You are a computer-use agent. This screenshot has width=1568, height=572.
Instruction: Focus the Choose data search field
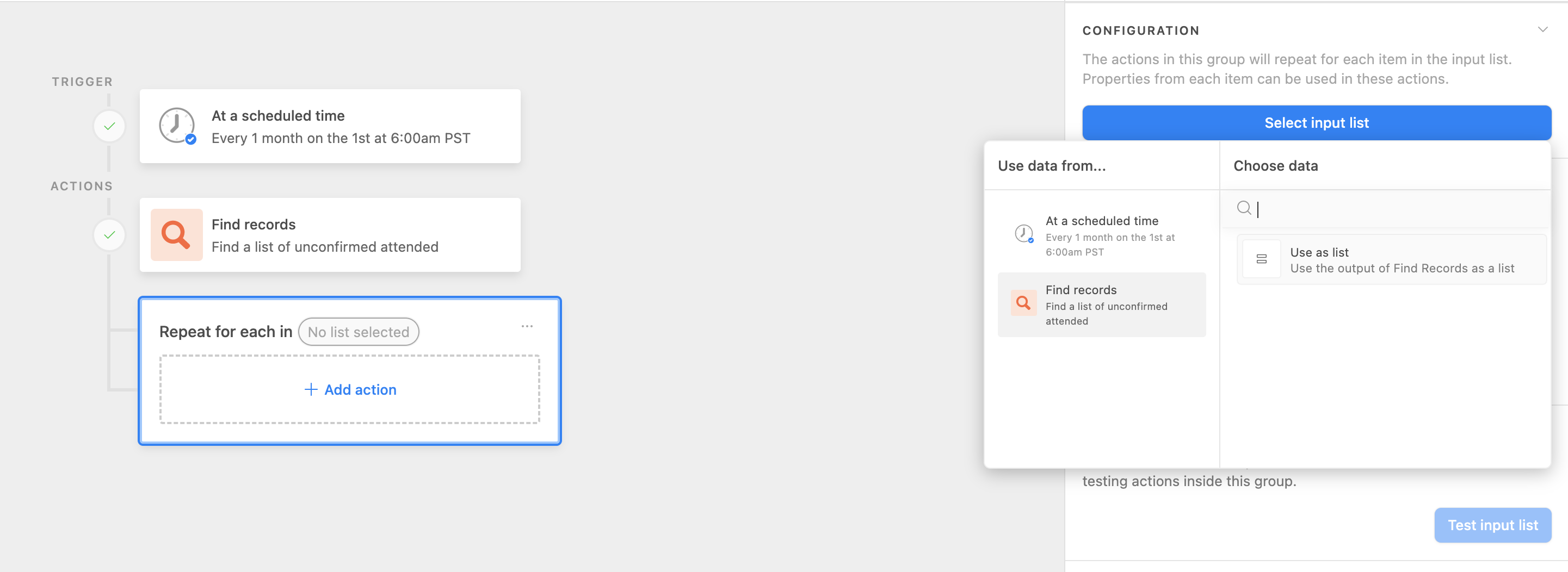(1385, 209)
